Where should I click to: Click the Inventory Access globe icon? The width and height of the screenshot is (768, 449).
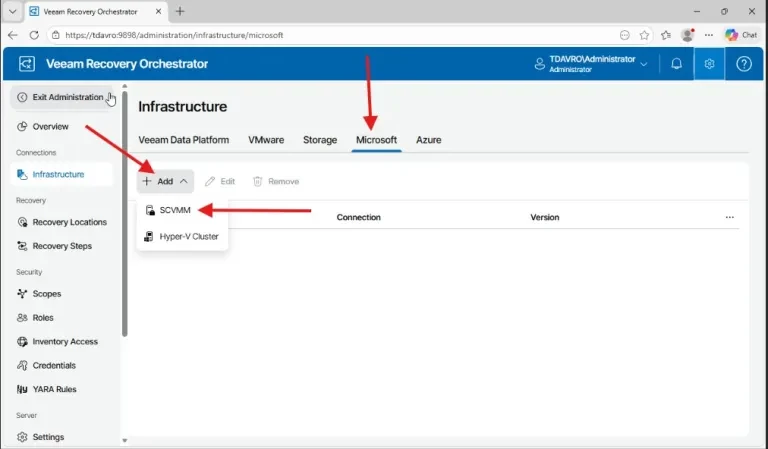pos(22,341)
